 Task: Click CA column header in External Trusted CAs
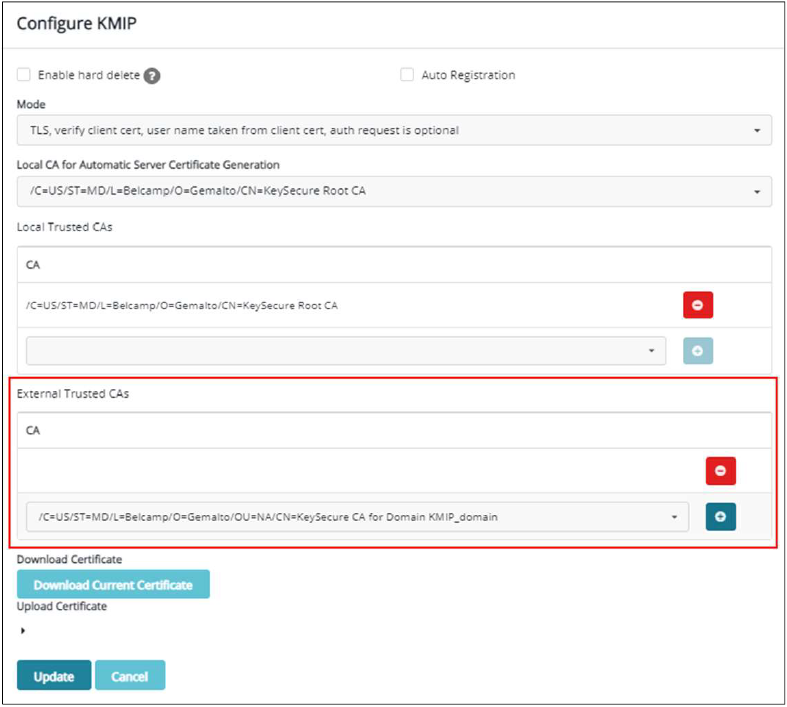tap(33, 431)
